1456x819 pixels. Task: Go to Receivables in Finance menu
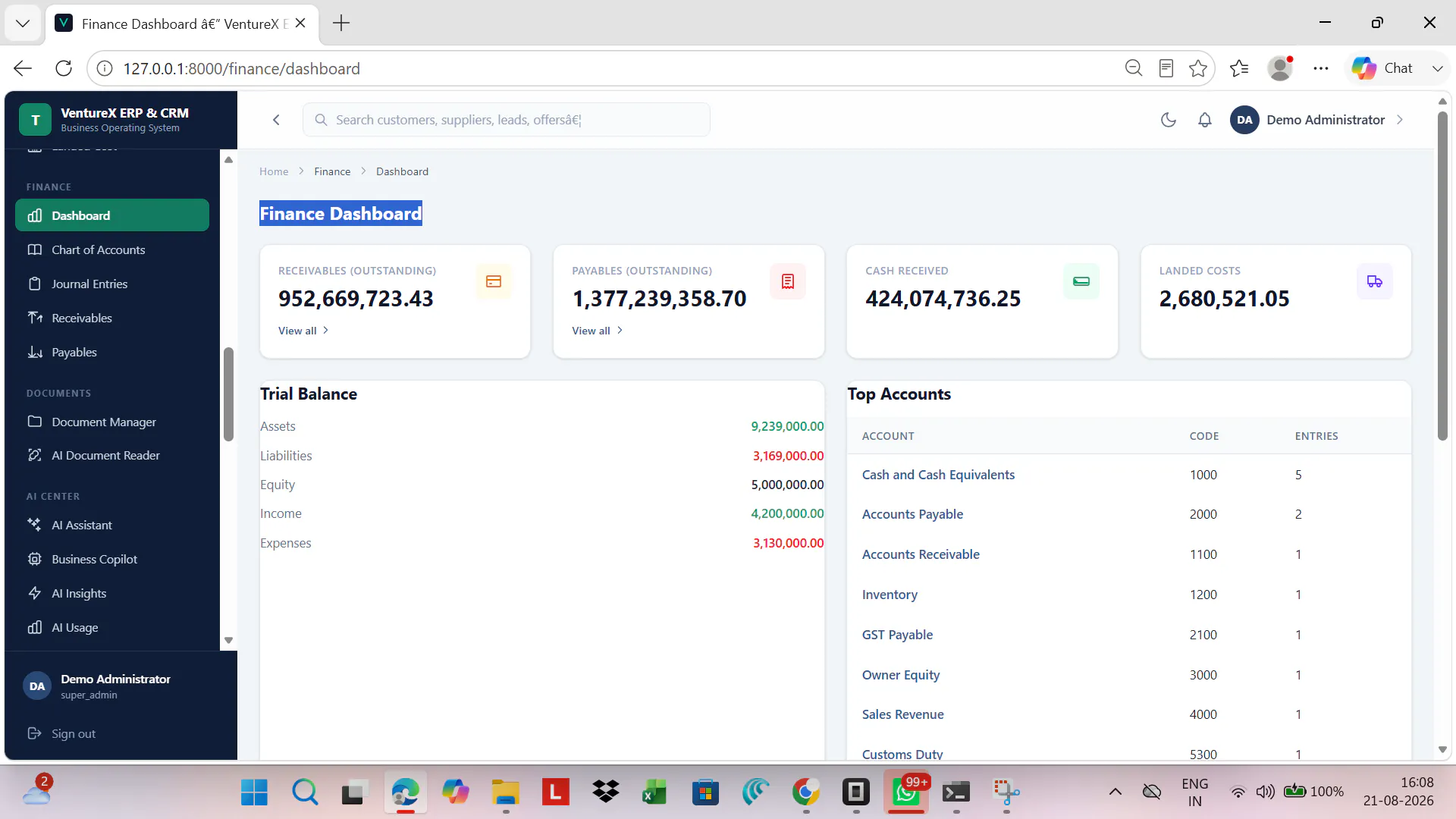point(112,318)
